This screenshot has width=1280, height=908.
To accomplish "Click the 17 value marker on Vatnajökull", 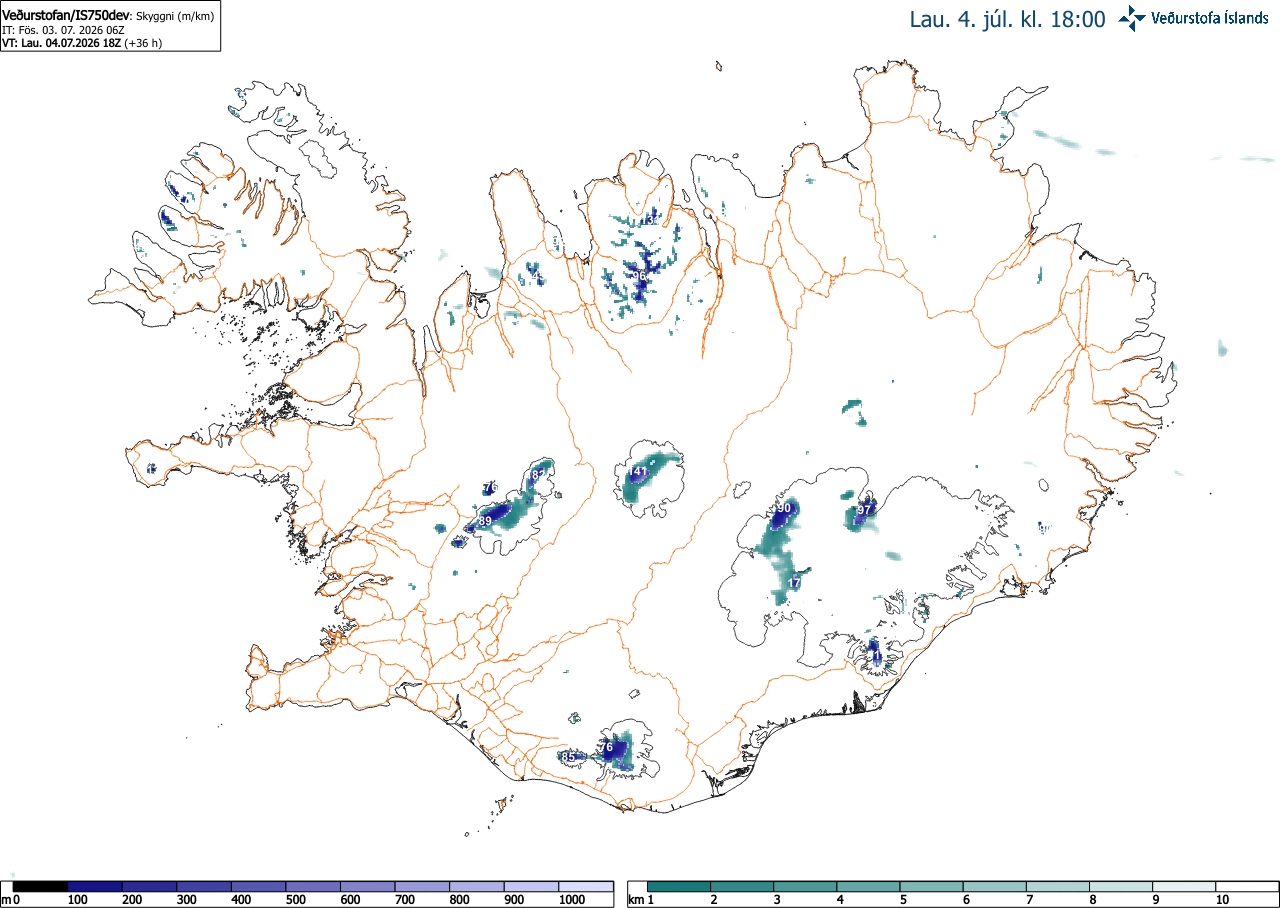I will (x=795, y=583).
